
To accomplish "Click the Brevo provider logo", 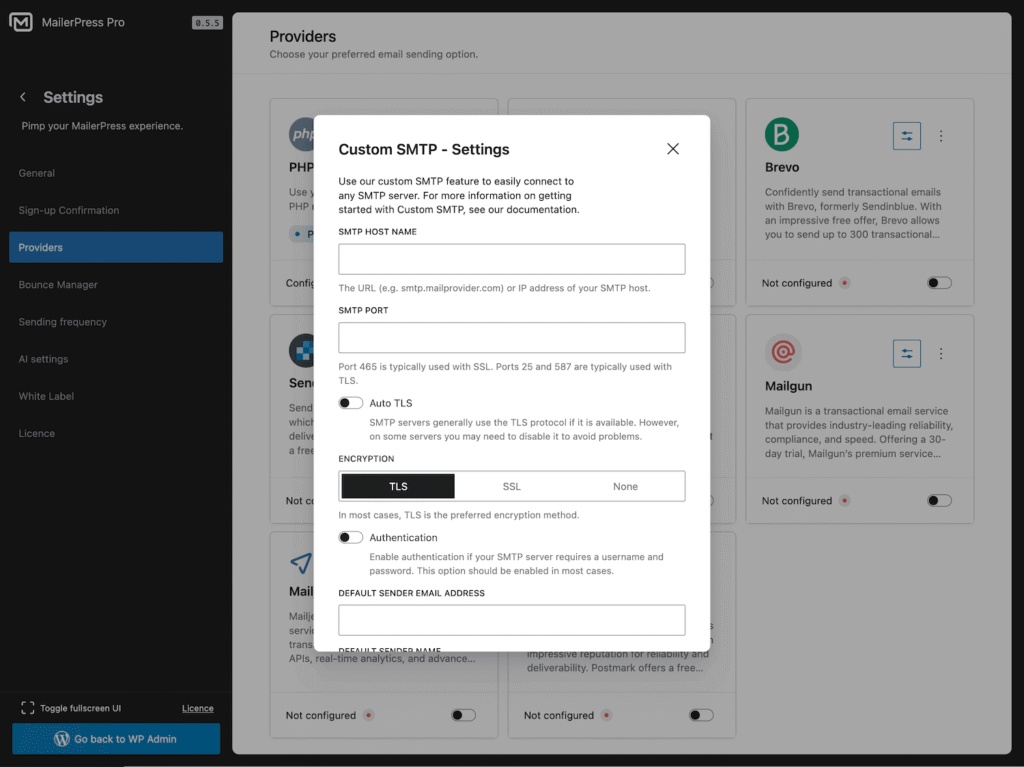I will tap(781, 134).
